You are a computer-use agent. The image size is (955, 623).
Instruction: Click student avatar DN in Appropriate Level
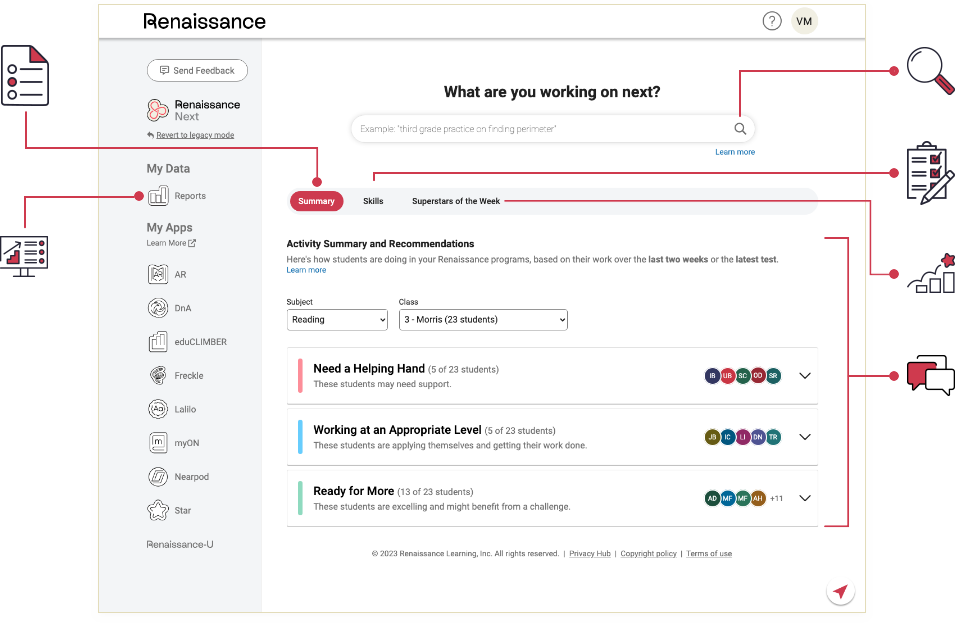point(758,437)
